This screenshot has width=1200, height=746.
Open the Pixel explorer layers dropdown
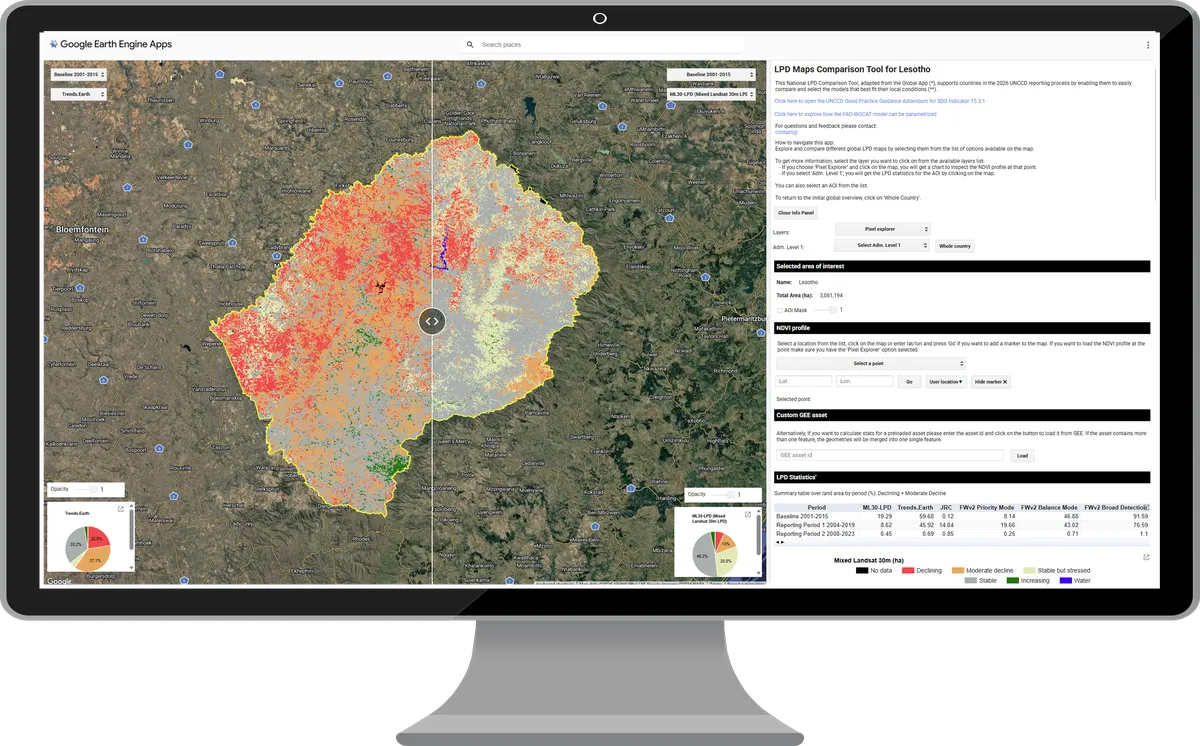pos(882,229)
